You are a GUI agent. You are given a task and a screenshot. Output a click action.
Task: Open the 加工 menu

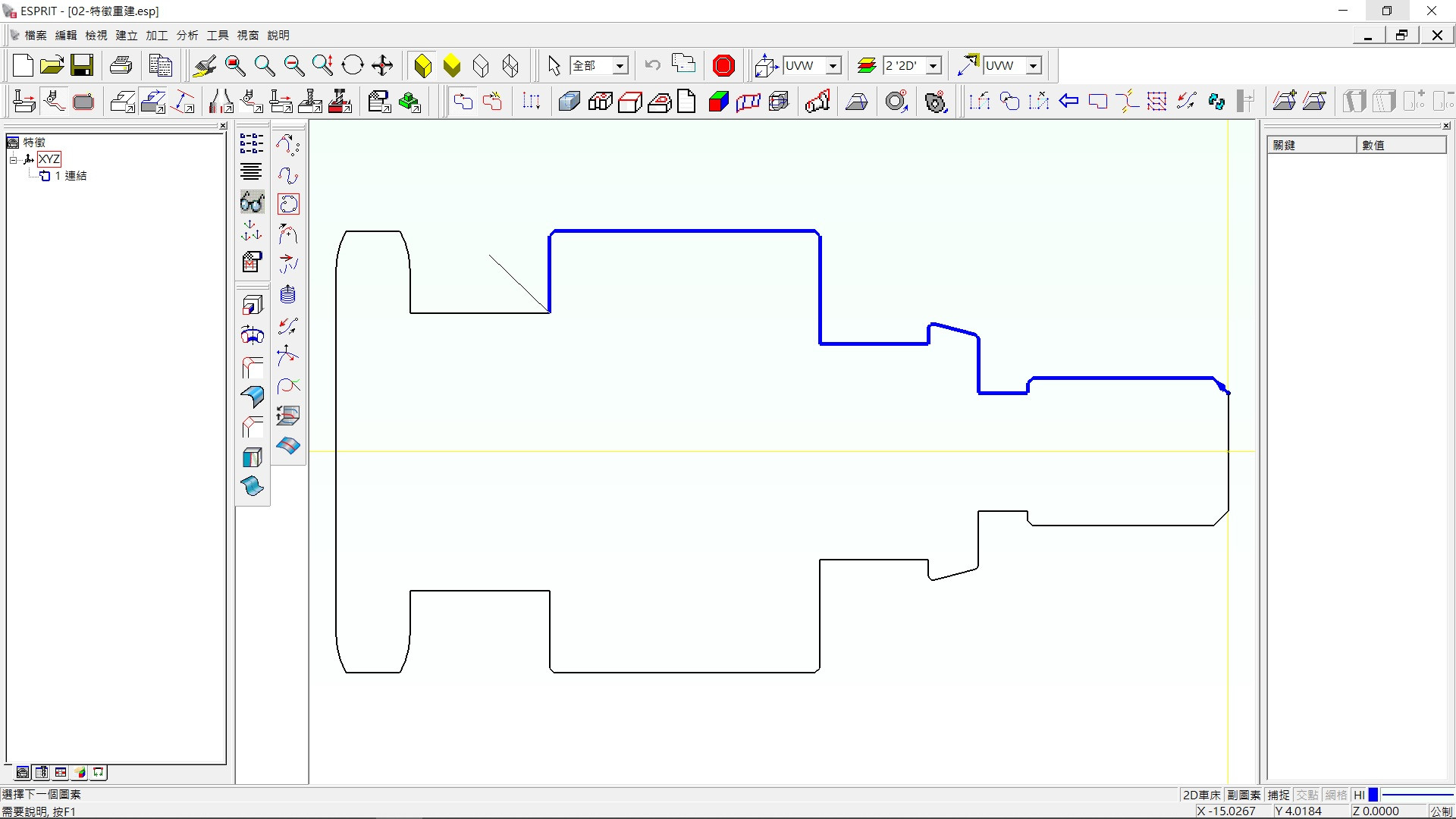(x=156, y=35)
